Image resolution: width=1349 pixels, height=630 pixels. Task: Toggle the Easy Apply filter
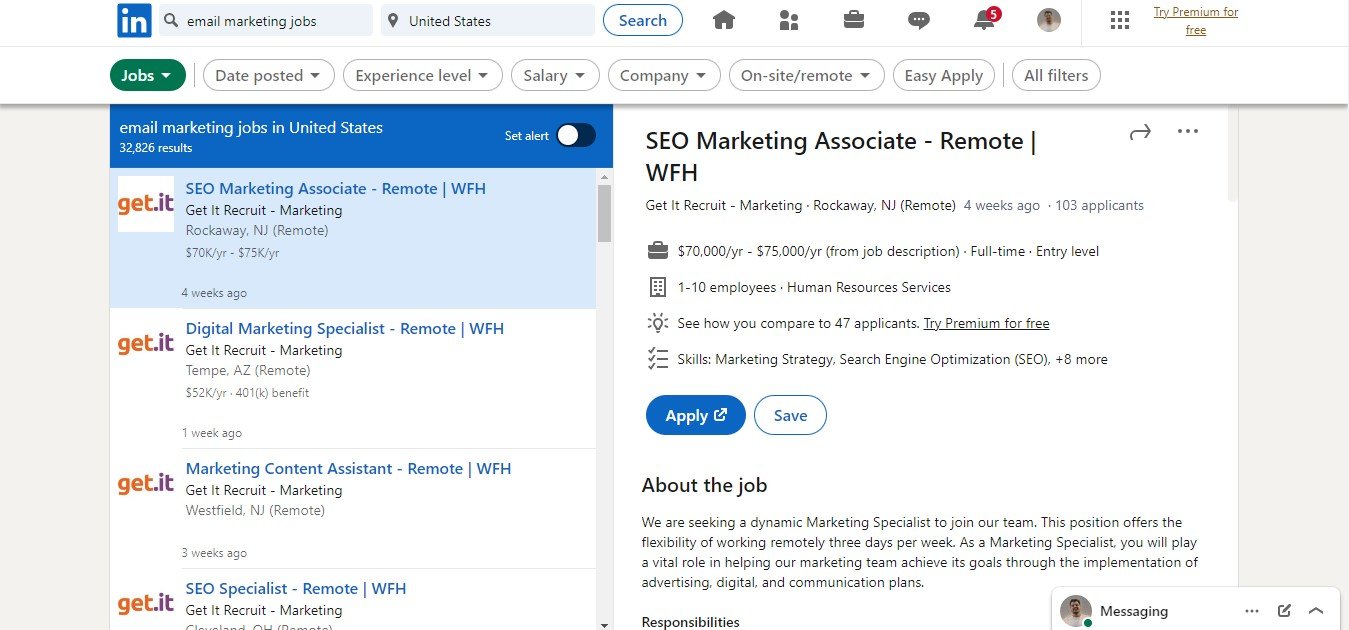click(943, 75)
